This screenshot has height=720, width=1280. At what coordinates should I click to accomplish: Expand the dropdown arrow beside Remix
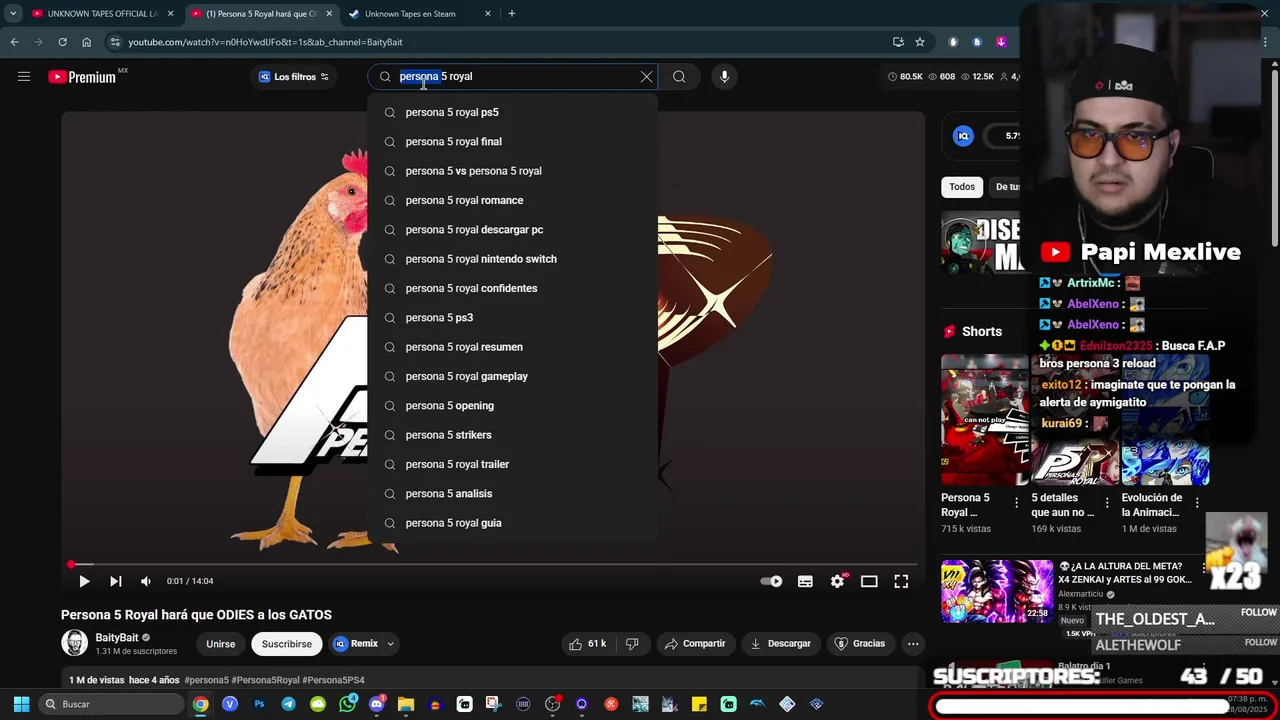pyautogui.click(x=391, y=644)
